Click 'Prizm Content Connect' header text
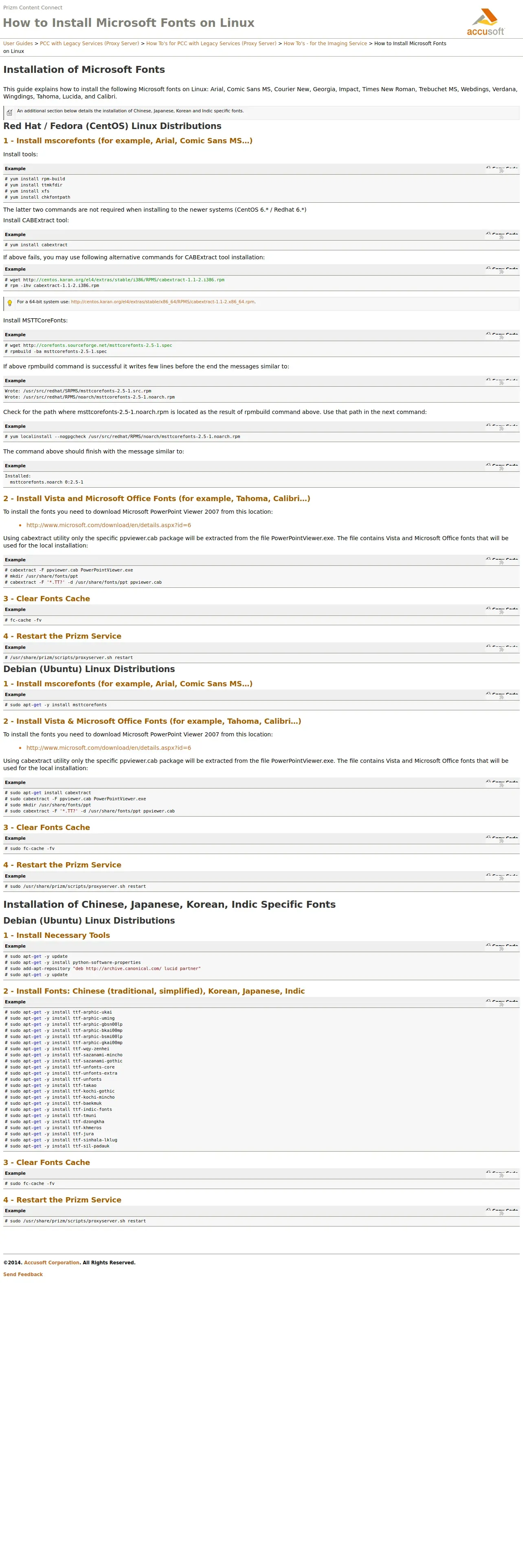This screenshot has width=523, height=1568. pyautogui.click(x=33, y=7)
